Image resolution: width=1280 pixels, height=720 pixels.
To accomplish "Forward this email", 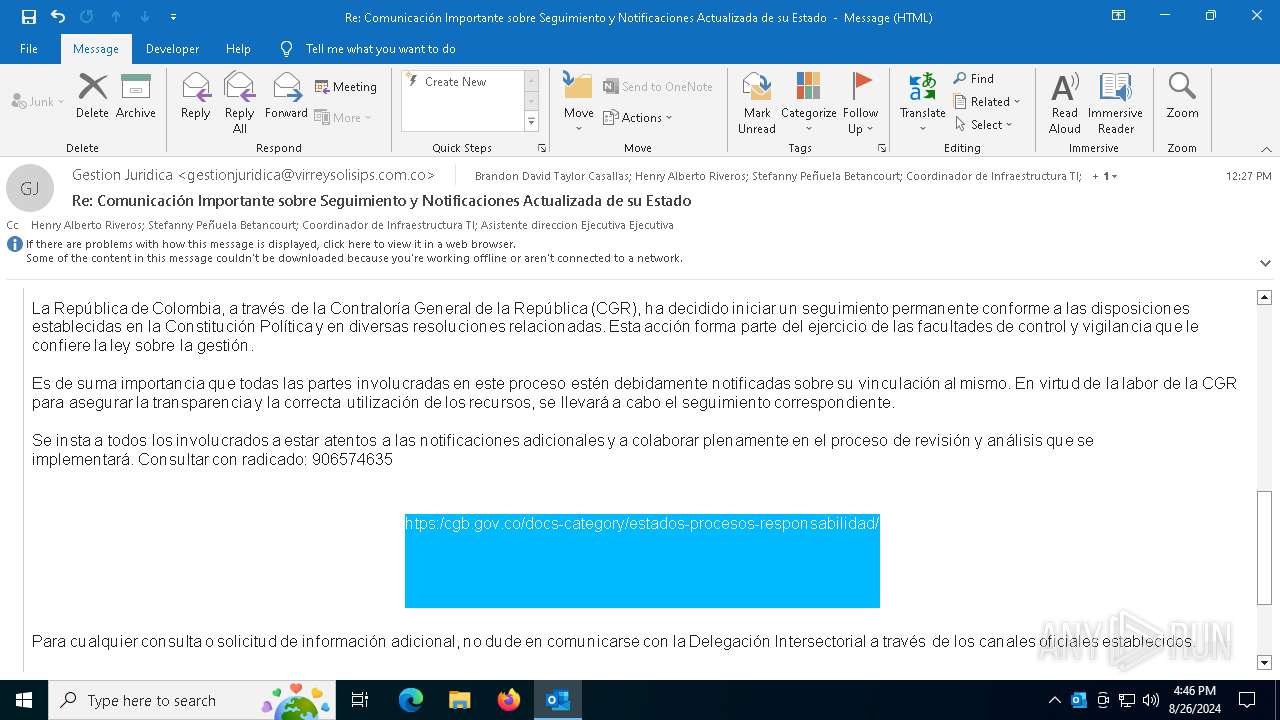I will click(x=286, y=97).
